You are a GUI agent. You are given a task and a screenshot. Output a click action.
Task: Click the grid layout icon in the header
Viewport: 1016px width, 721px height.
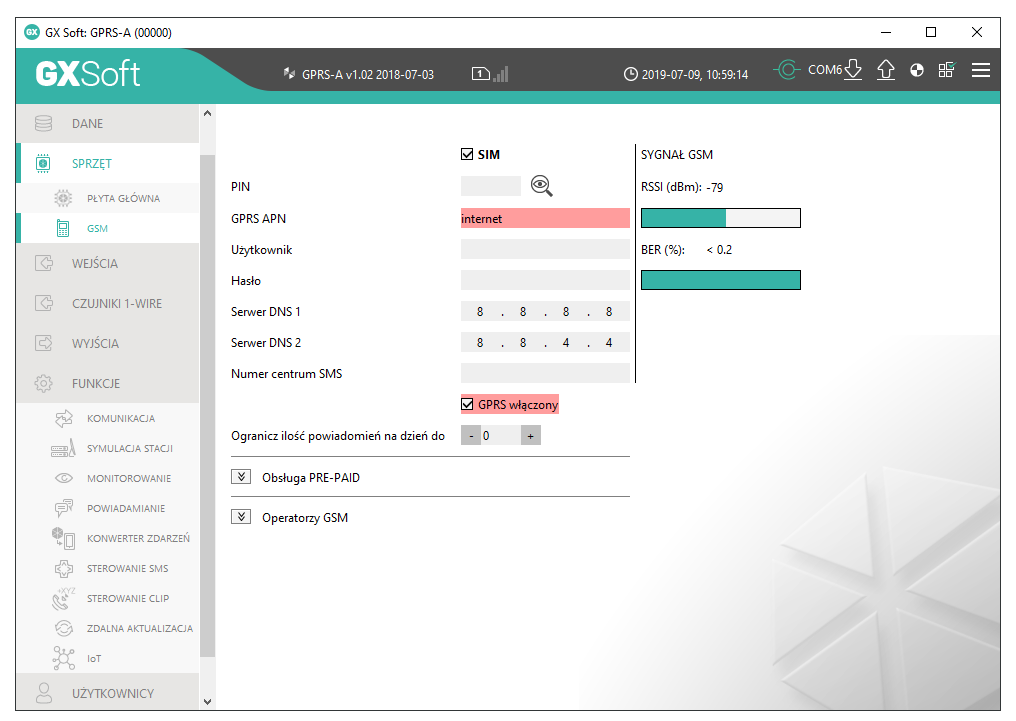[x=946, y=70]
